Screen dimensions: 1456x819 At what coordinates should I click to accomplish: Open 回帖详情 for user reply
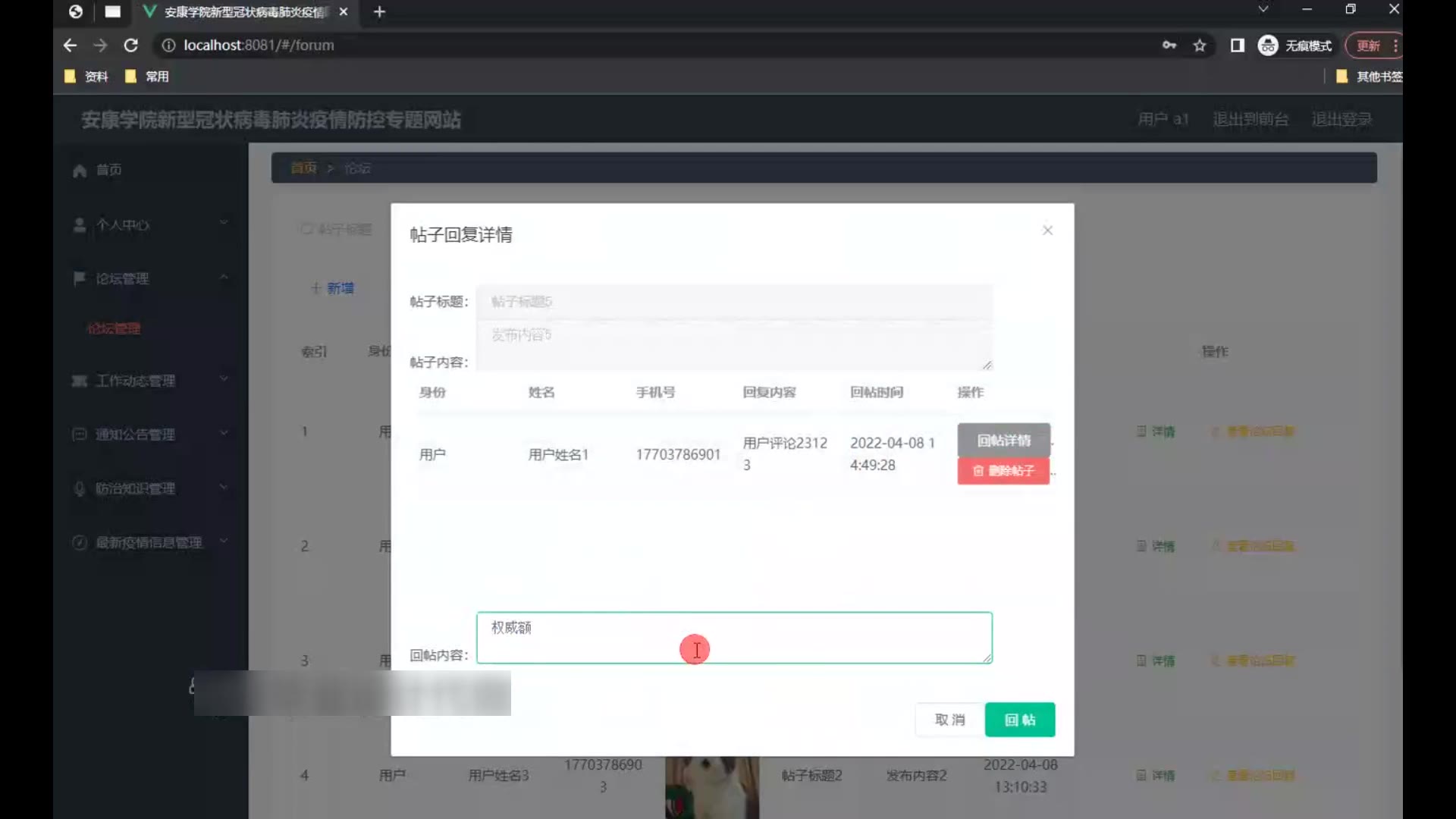[1003, 441]
